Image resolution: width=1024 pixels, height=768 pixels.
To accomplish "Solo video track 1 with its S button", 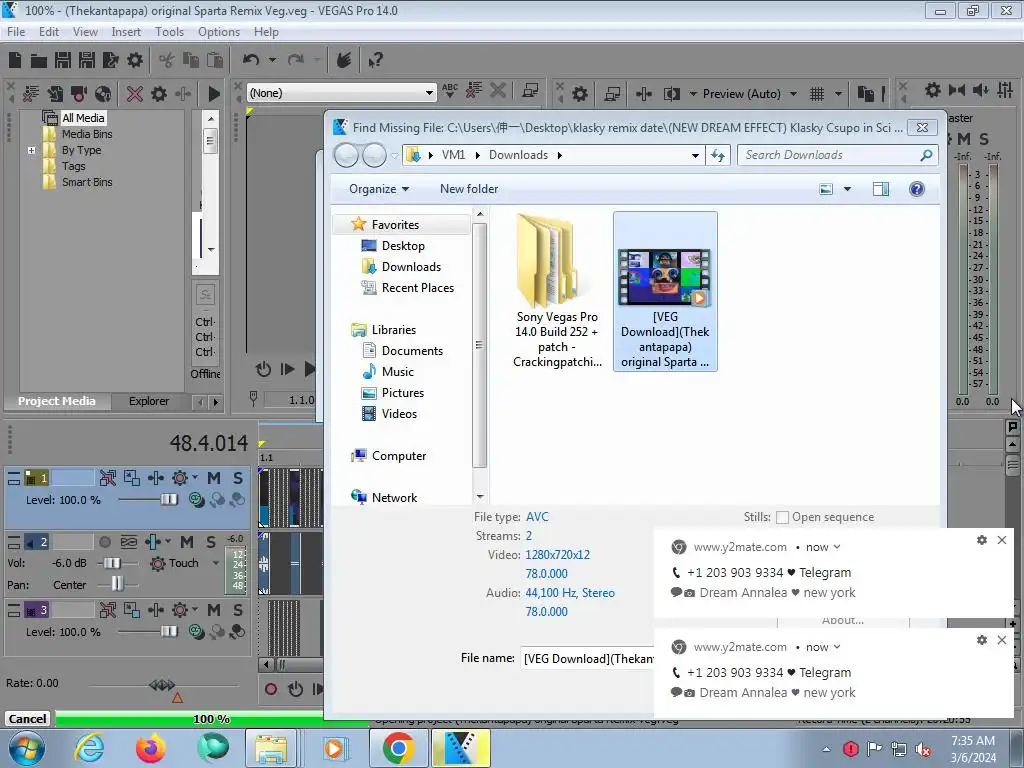I will [238, 478].
